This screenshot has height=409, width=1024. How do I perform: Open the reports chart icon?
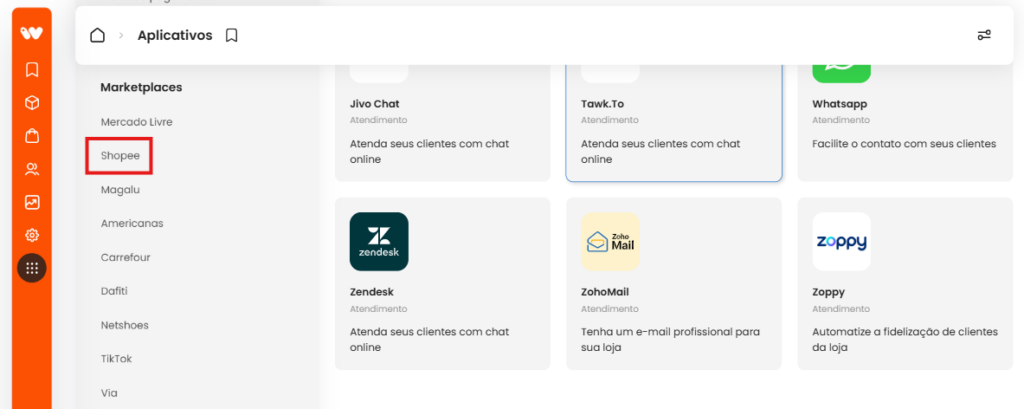click(x=32, y=203)
